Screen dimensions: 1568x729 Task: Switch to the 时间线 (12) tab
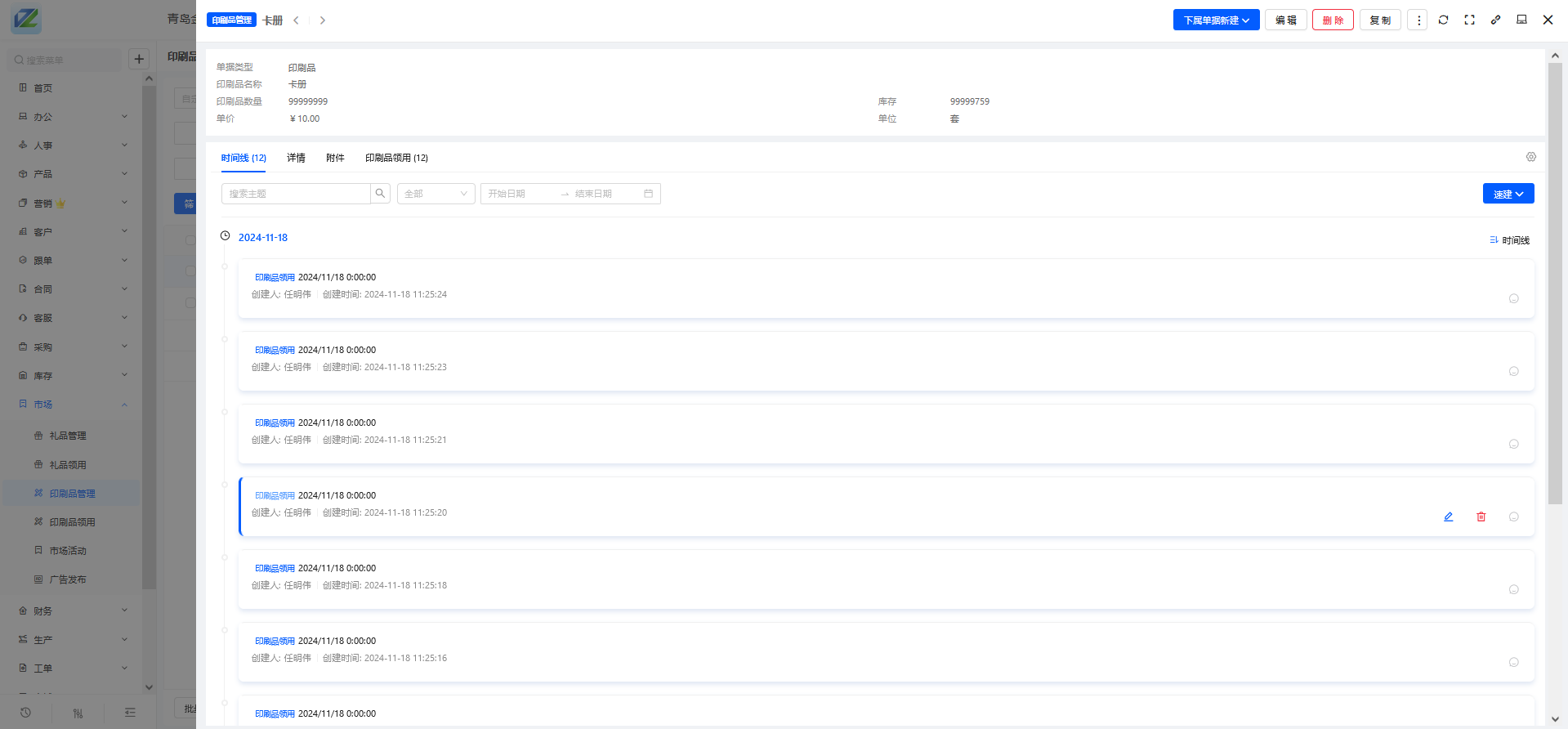pos(243,158)
